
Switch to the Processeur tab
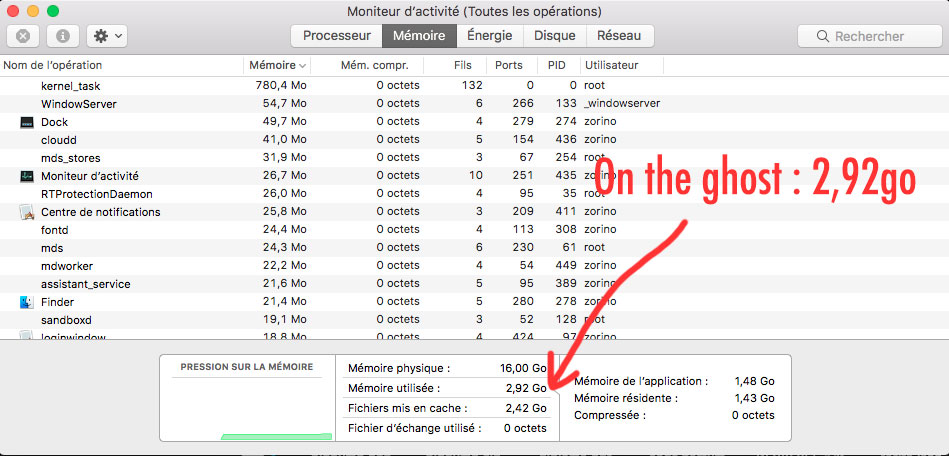(x=337, y=36)
